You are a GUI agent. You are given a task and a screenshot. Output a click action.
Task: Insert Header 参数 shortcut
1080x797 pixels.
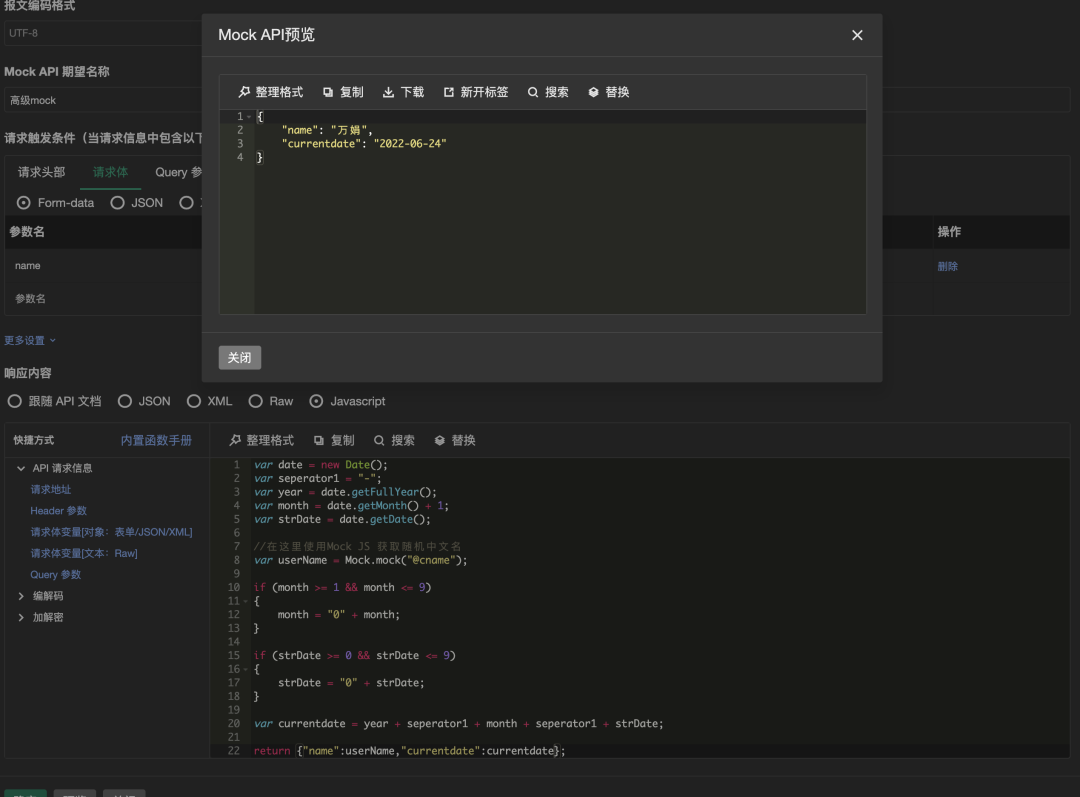pos(59,511)
